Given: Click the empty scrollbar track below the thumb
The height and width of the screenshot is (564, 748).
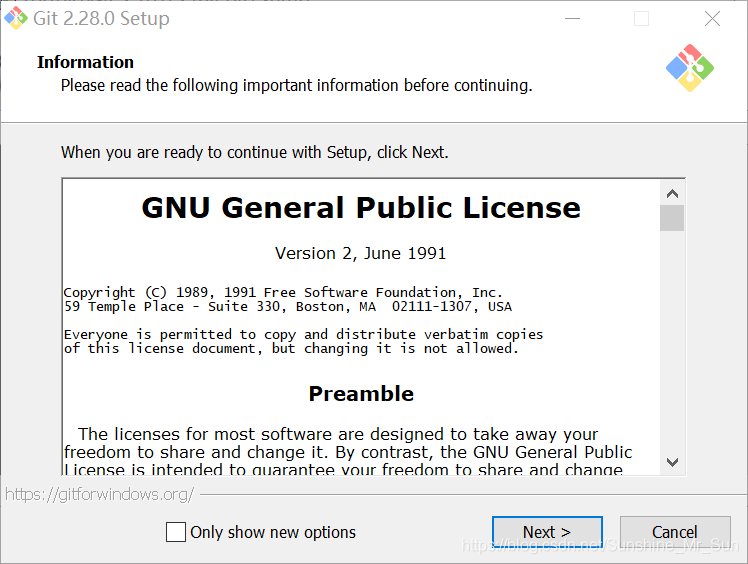Looking at the screenshot, I should coord(672,340).
